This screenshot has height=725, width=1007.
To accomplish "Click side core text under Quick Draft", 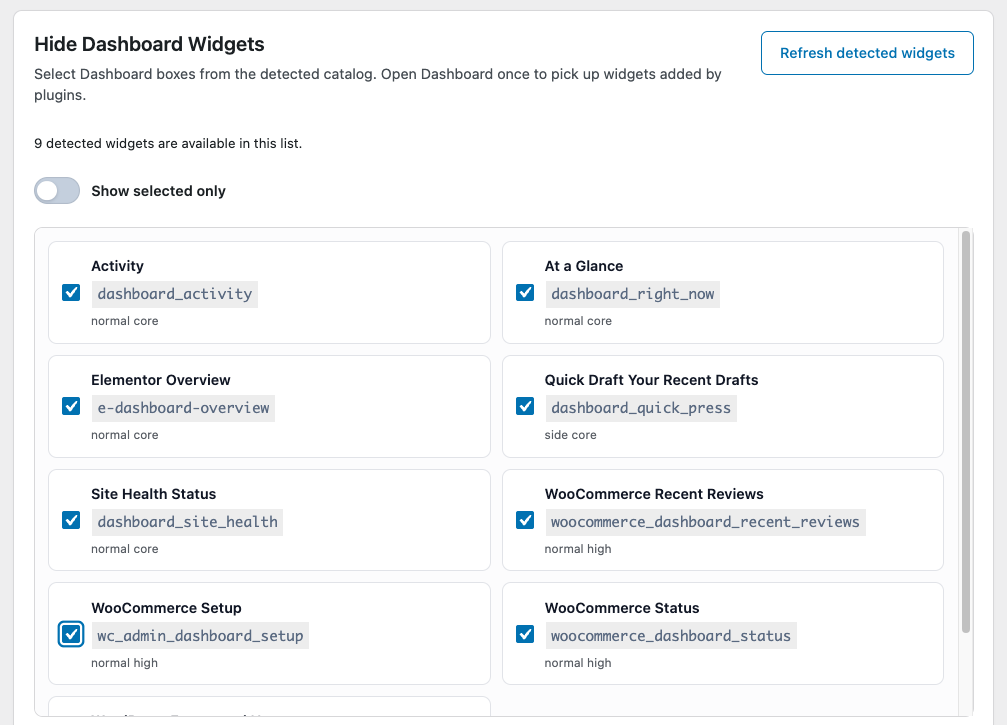I will [570, 435].
